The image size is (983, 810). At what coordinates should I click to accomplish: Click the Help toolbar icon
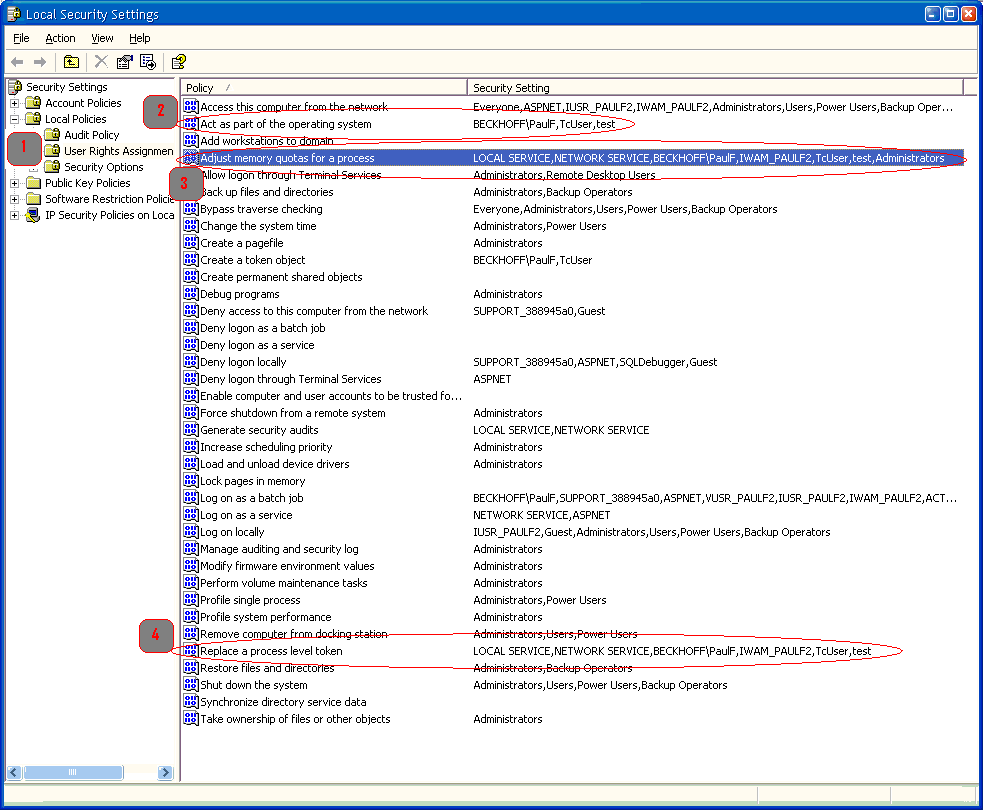(179, 62)
